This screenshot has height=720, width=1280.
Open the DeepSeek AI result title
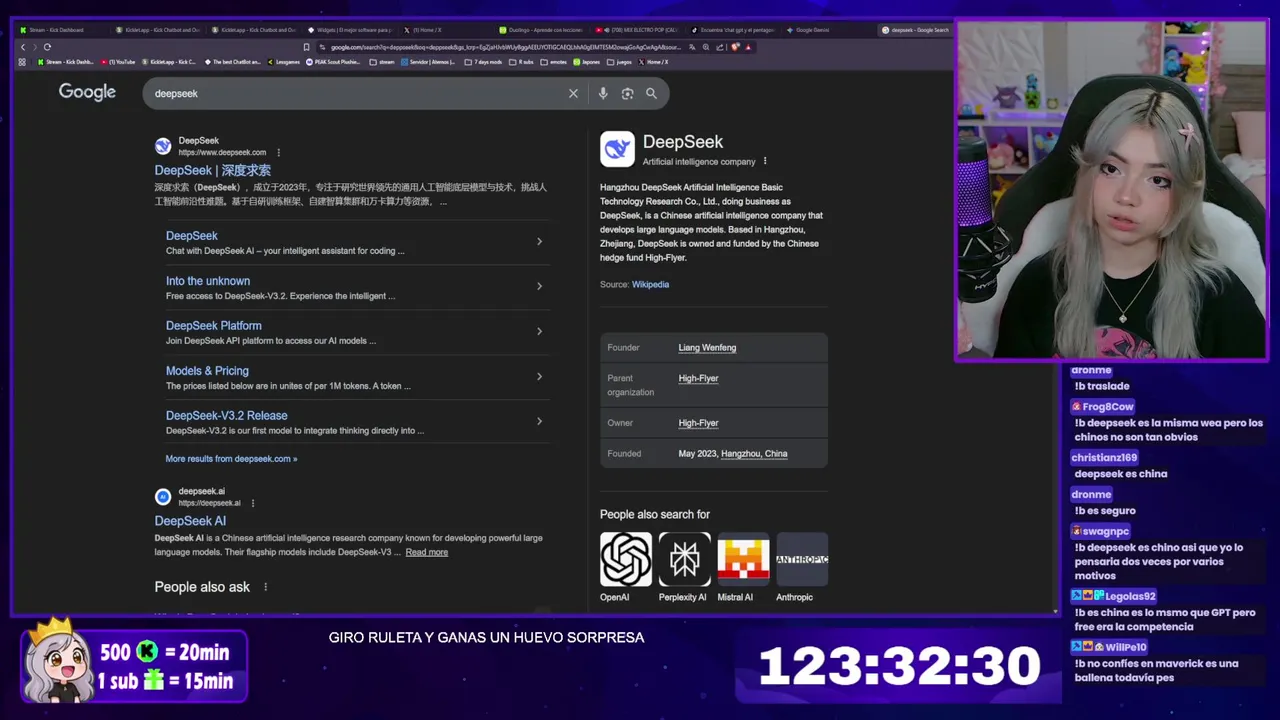point(190,521)
